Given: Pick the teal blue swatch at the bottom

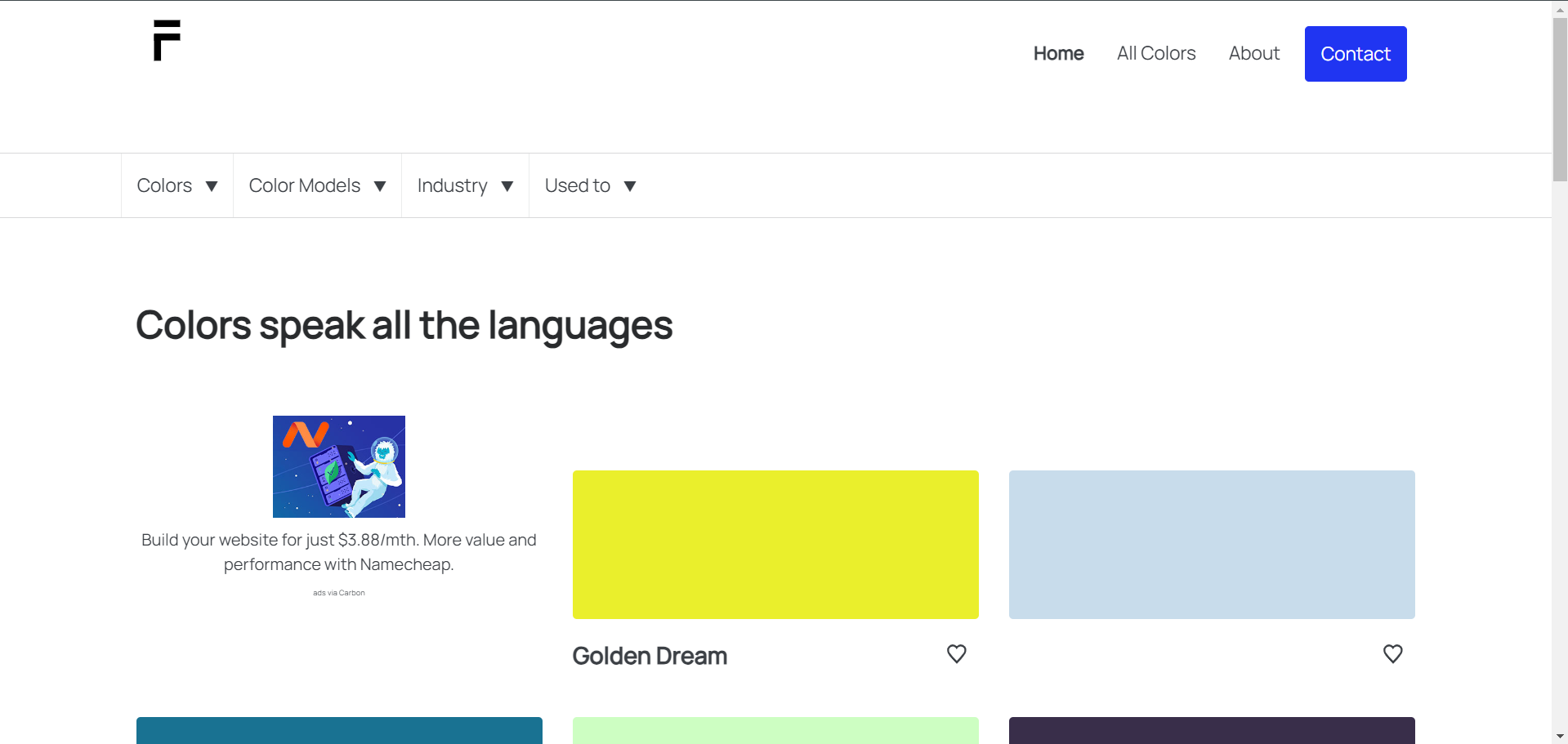Looking at the screenshot, I should click(x=339, y=730).
